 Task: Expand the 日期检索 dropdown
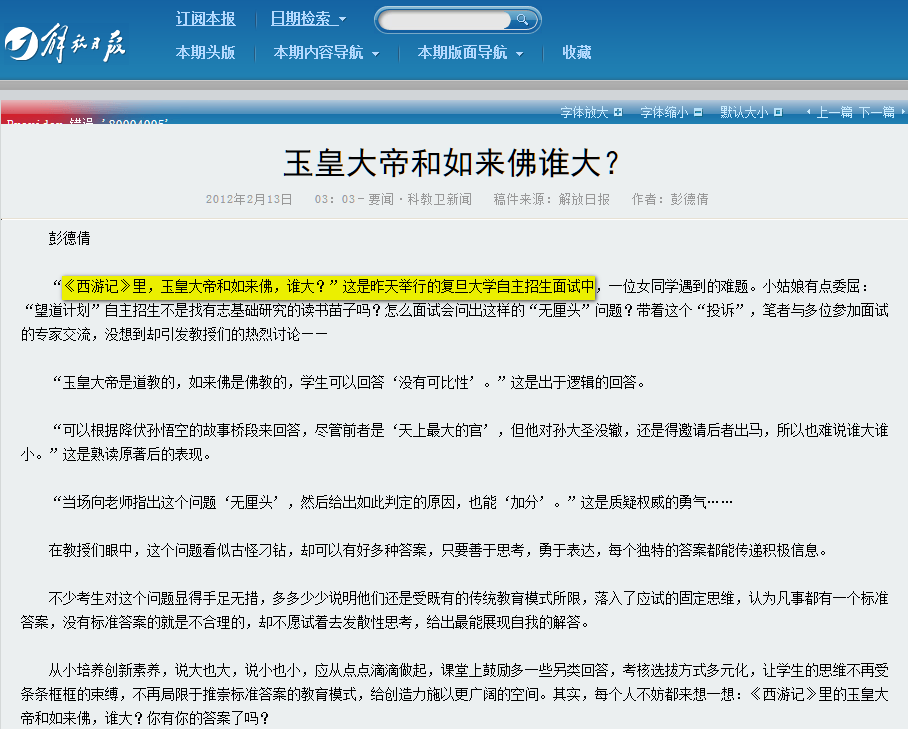pos(308,19)
